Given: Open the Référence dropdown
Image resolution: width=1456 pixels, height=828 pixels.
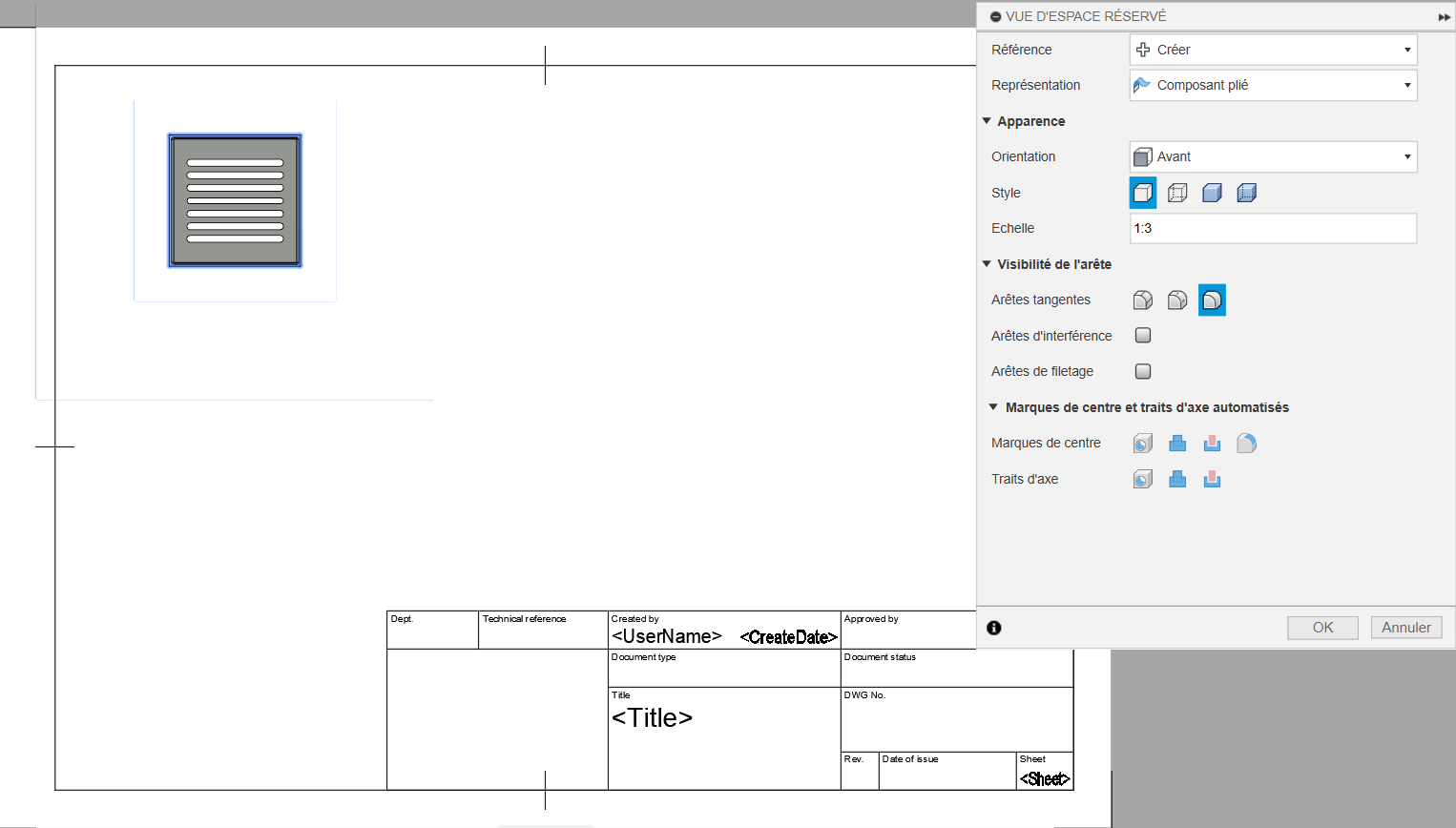Looking at the screenshot, I should tap(1273, 50).
